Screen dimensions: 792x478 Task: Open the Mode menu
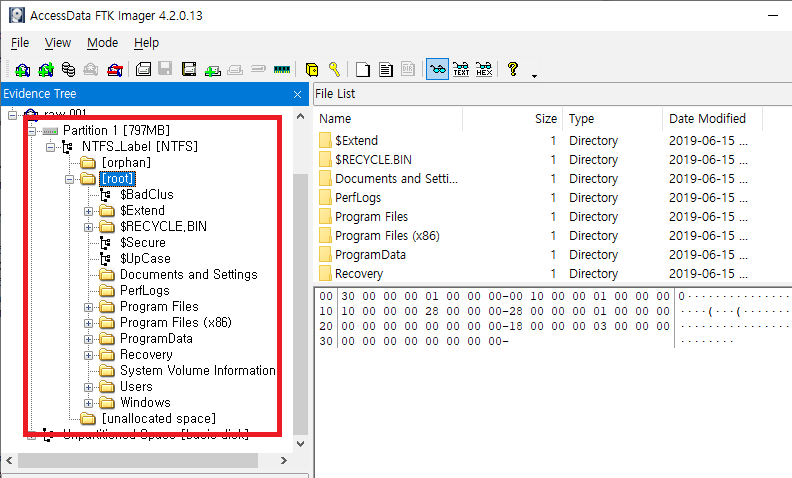point(102,43)
